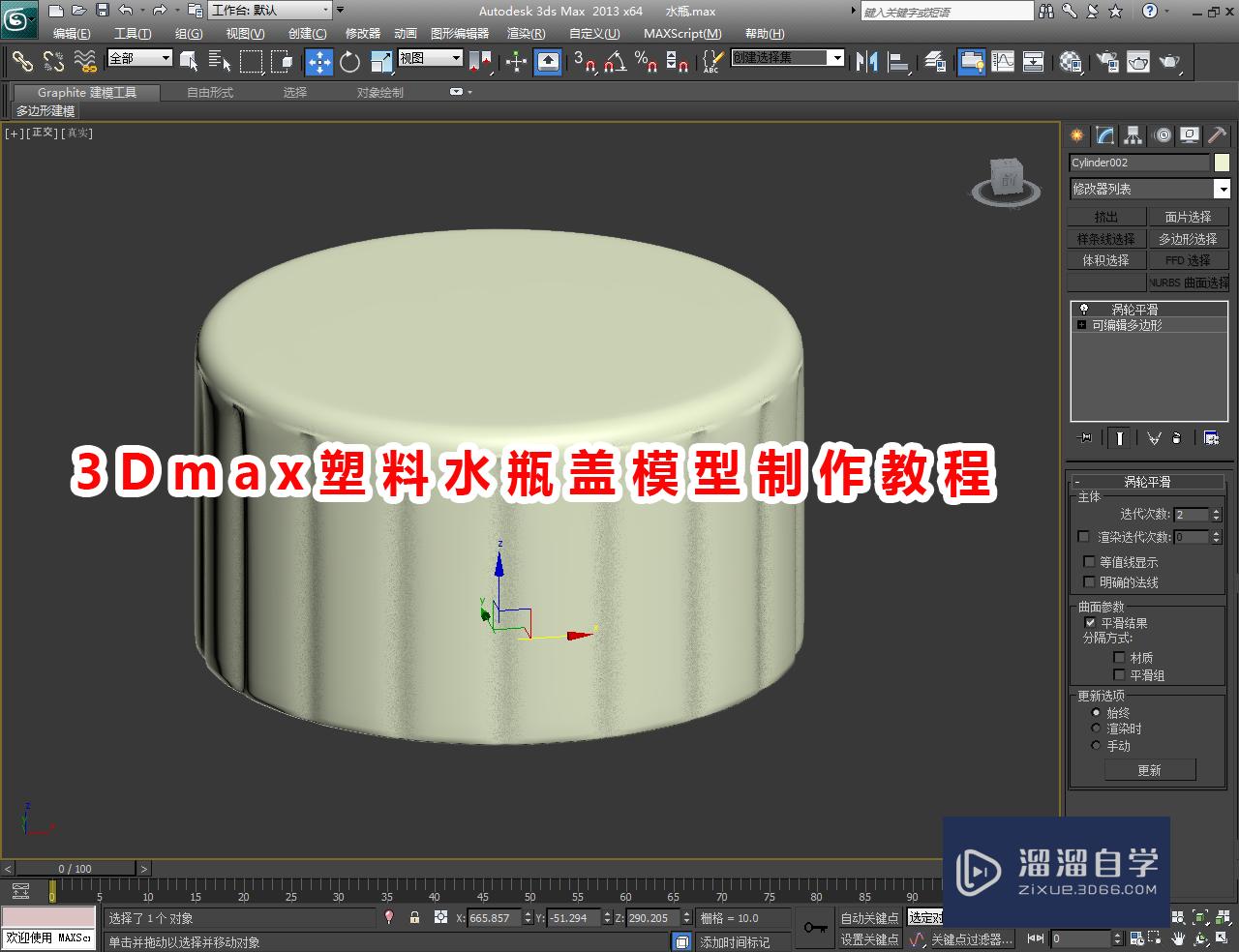Open the 修改器 menu
The height and width of the screenshot is (952, 1239).
[x=363, y=33]
